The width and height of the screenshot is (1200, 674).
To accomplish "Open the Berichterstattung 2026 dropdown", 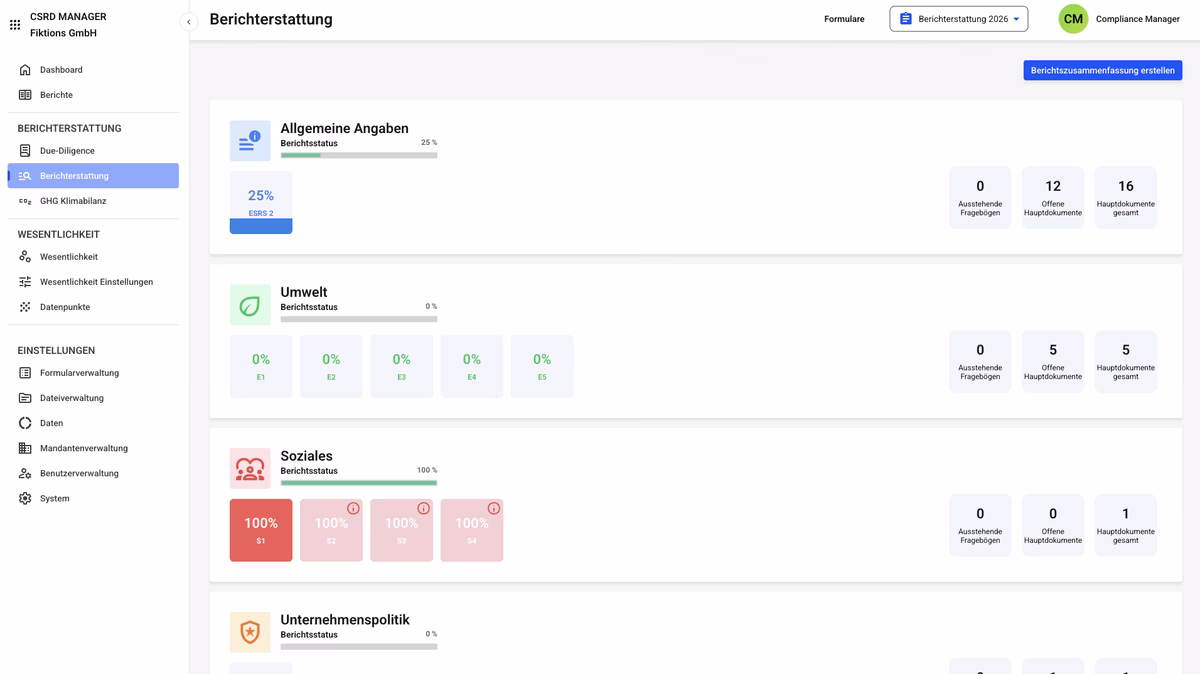I will pyautogui.click(x=958, y=18).
